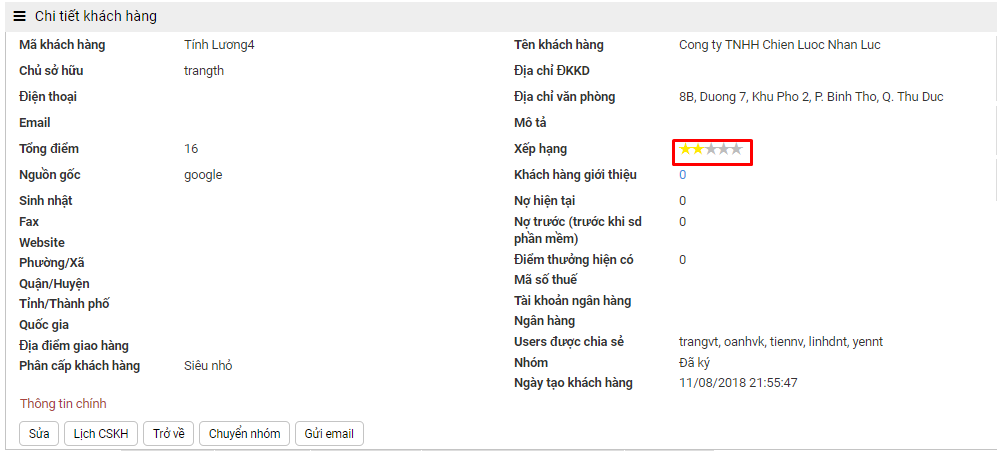This screenshot has height=451, width=997.
Task: Click the company name Cong ty TNHH Chien Luoc Nhan Luc
Action: [x=779, y=45]
